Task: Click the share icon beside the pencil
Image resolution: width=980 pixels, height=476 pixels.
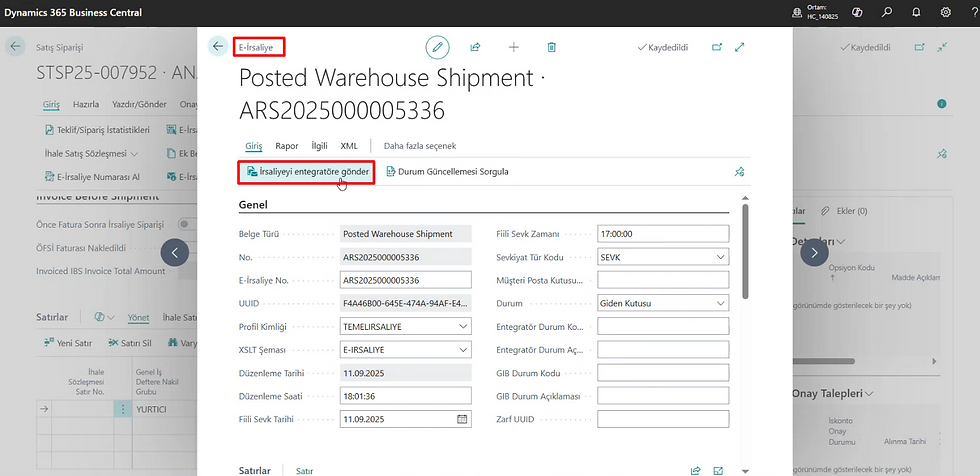Action: pyautogui.click(x=476, y=47)
